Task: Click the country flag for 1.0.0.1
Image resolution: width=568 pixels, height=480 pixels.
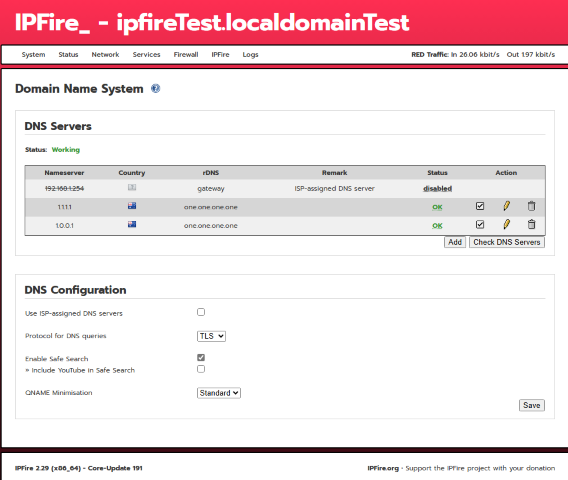Action: click(x=132, y=224)
